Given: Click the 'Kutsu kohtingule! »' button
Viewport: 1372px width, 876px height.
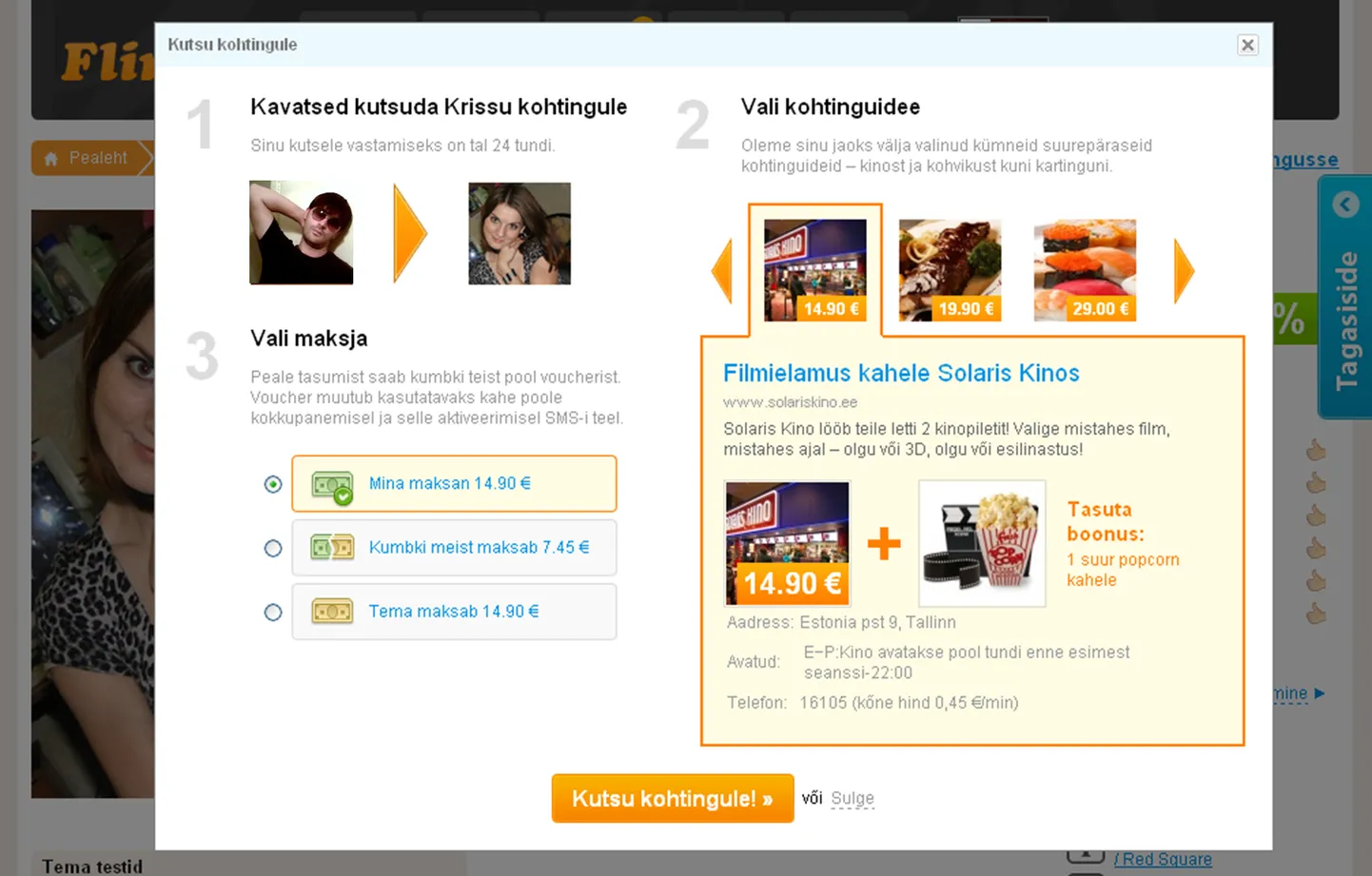Looking at the screenshot, I should pos(673,798).
